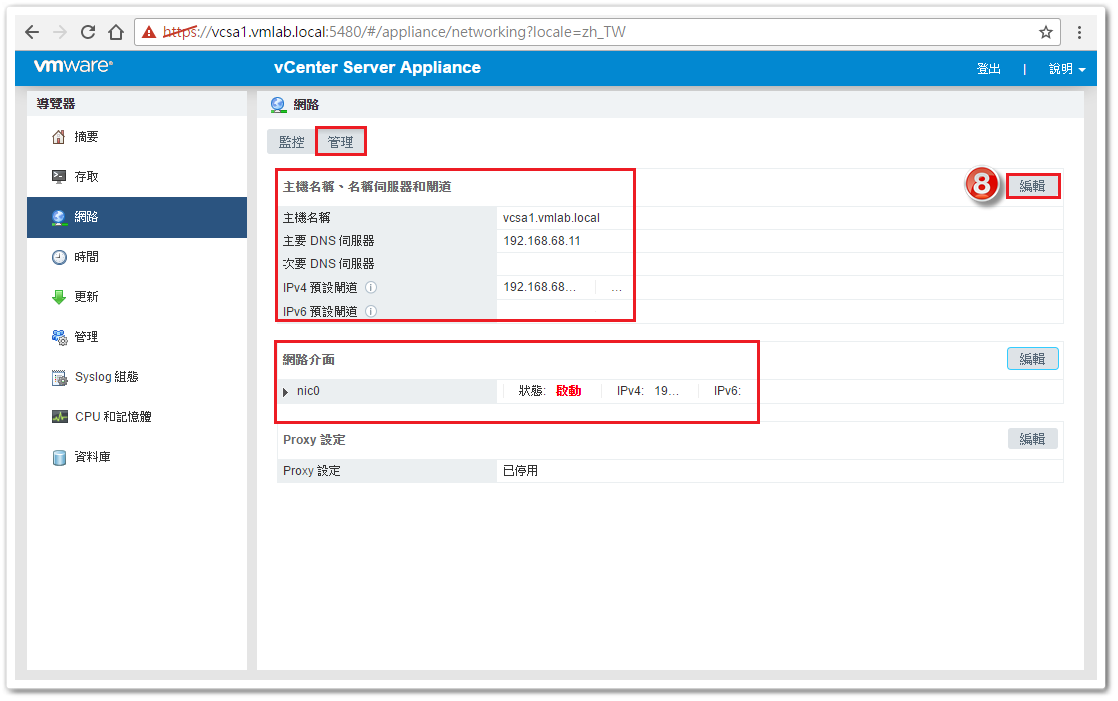Viewport: 1118px width, 701px height.
Task: Click the 時間 clock icon
Action: click(59, 257)
